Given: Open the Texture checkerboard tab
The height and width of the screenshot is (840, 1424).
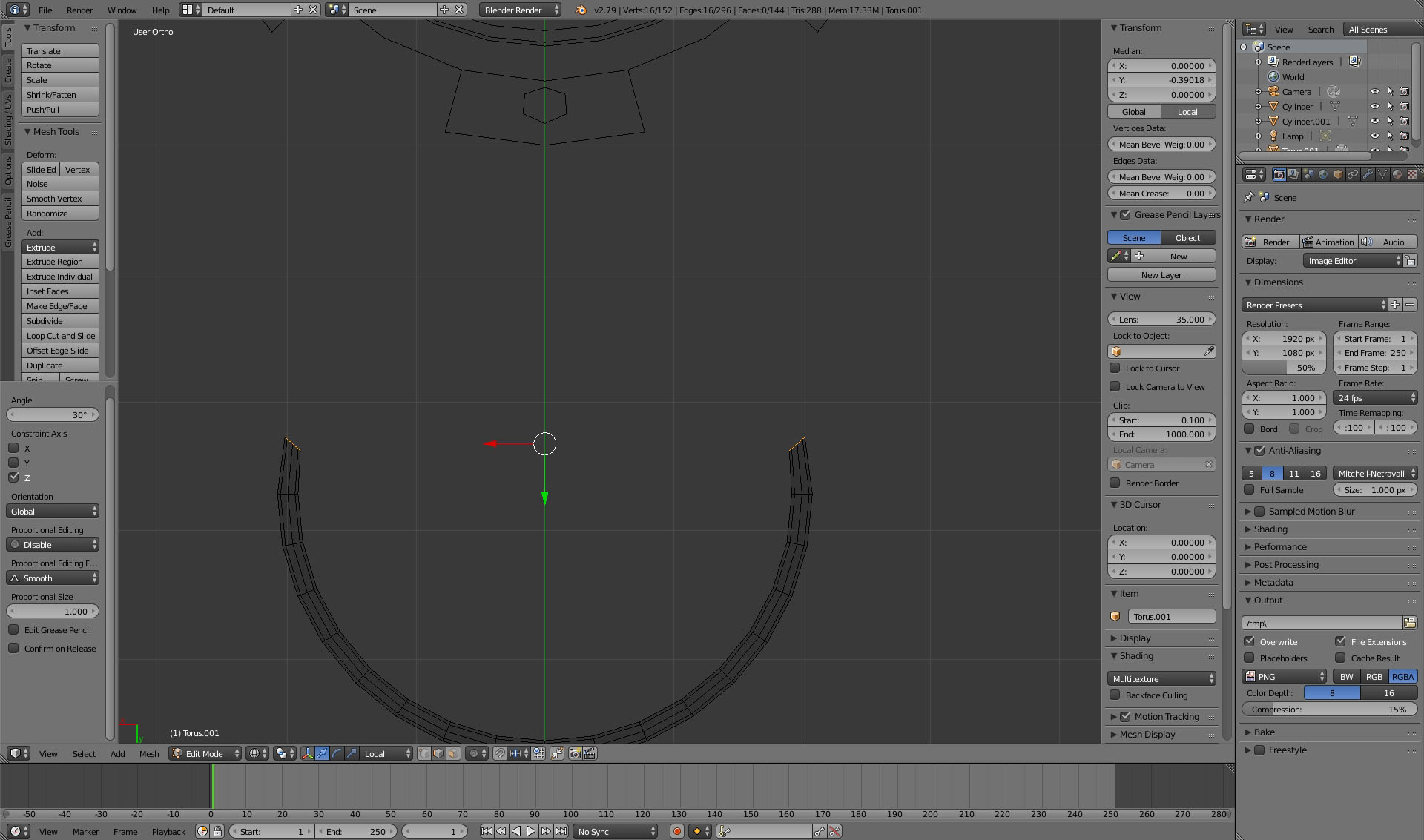Looking at the screenshot, I should tap(1412, 174).
